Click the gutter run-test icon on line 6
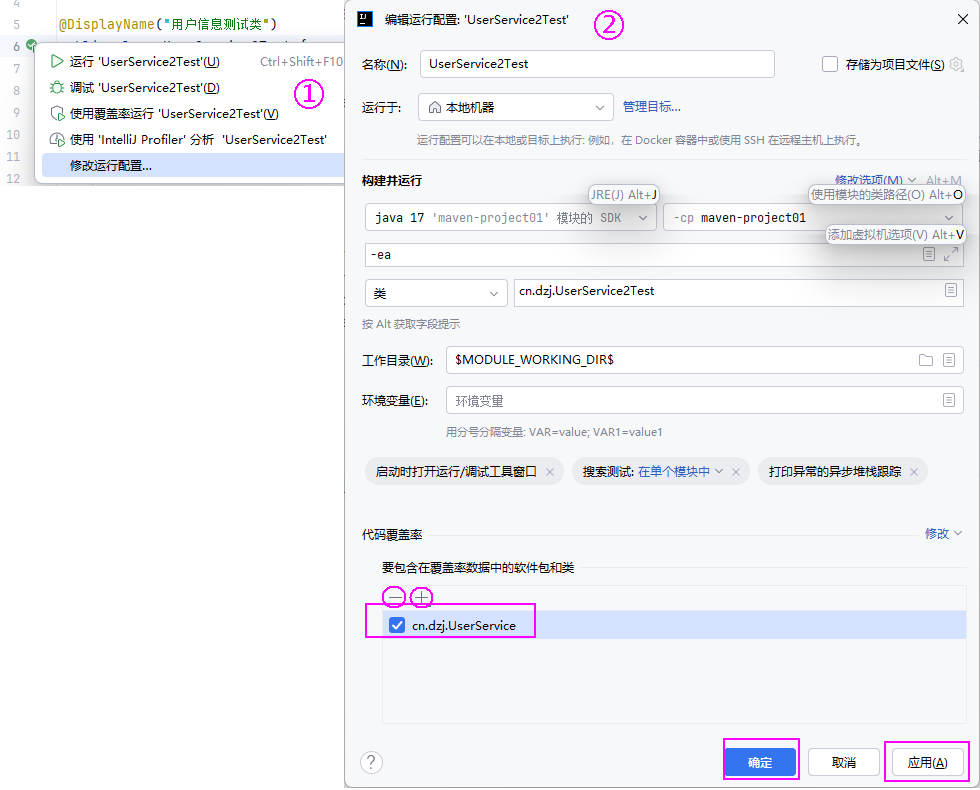Image resolution: width=980 pixels, height=790 pixels. tap(31, 45)
